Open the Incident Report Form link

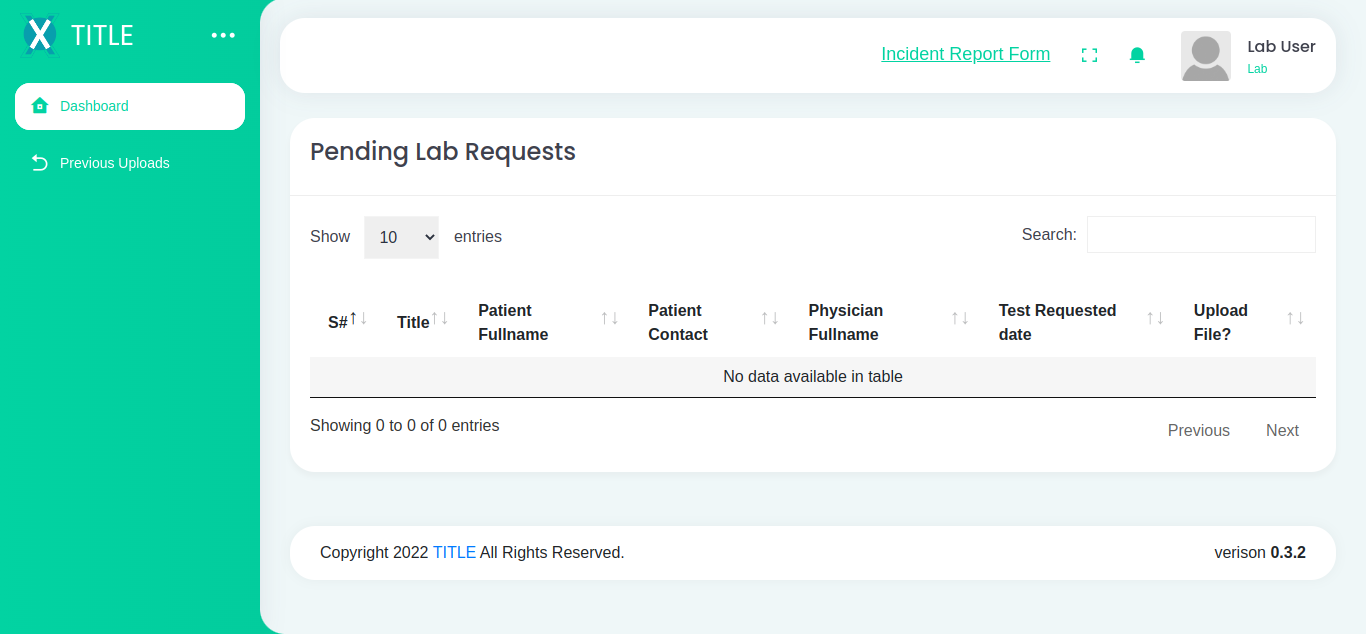click(x=965, y=54)
